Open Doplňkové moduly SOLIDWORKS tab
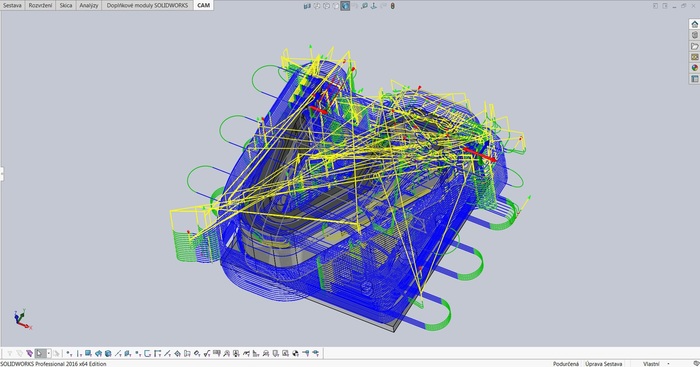700x367 pixels. click(x=147, y=5)
